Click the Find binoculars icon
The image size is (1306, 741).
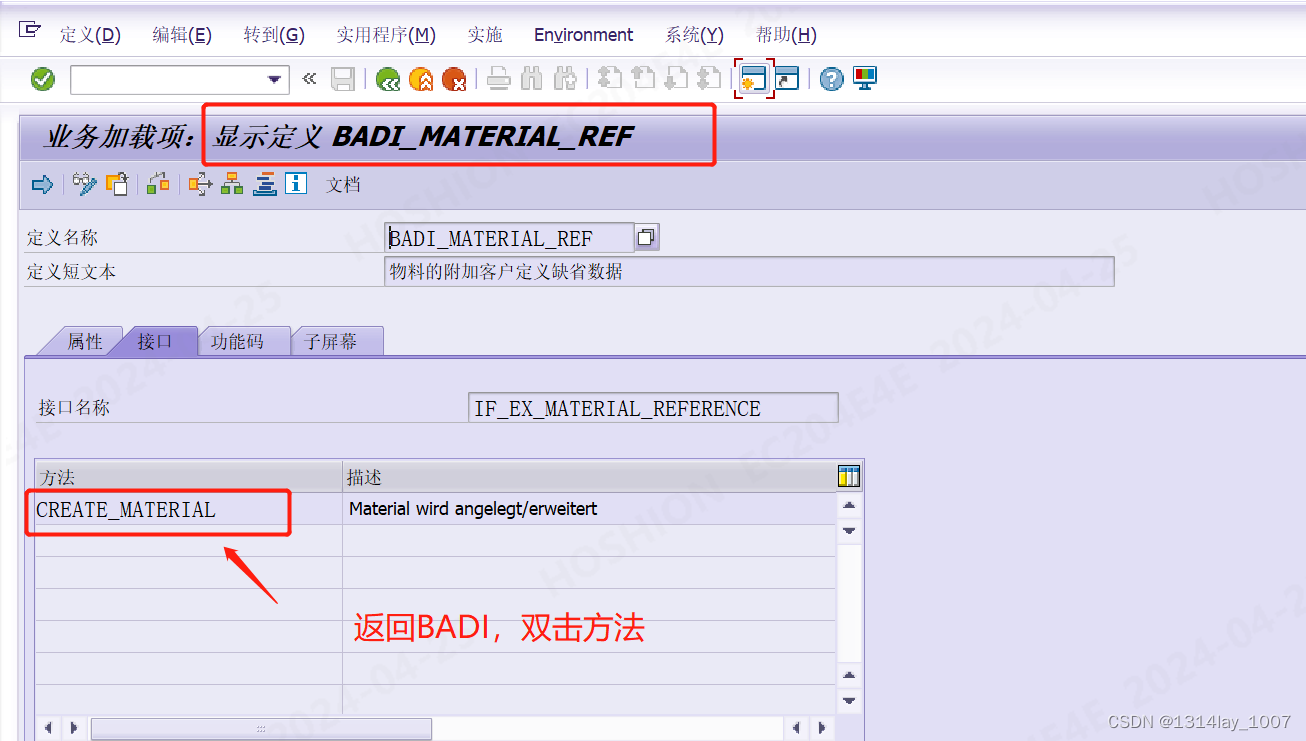[532, 79]
